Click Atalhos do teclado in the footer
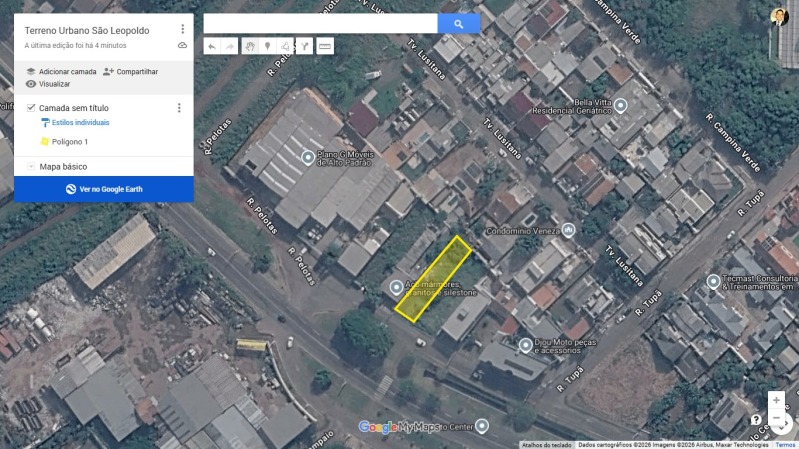The height and width of the screenshot is (449, 799). 547,445
